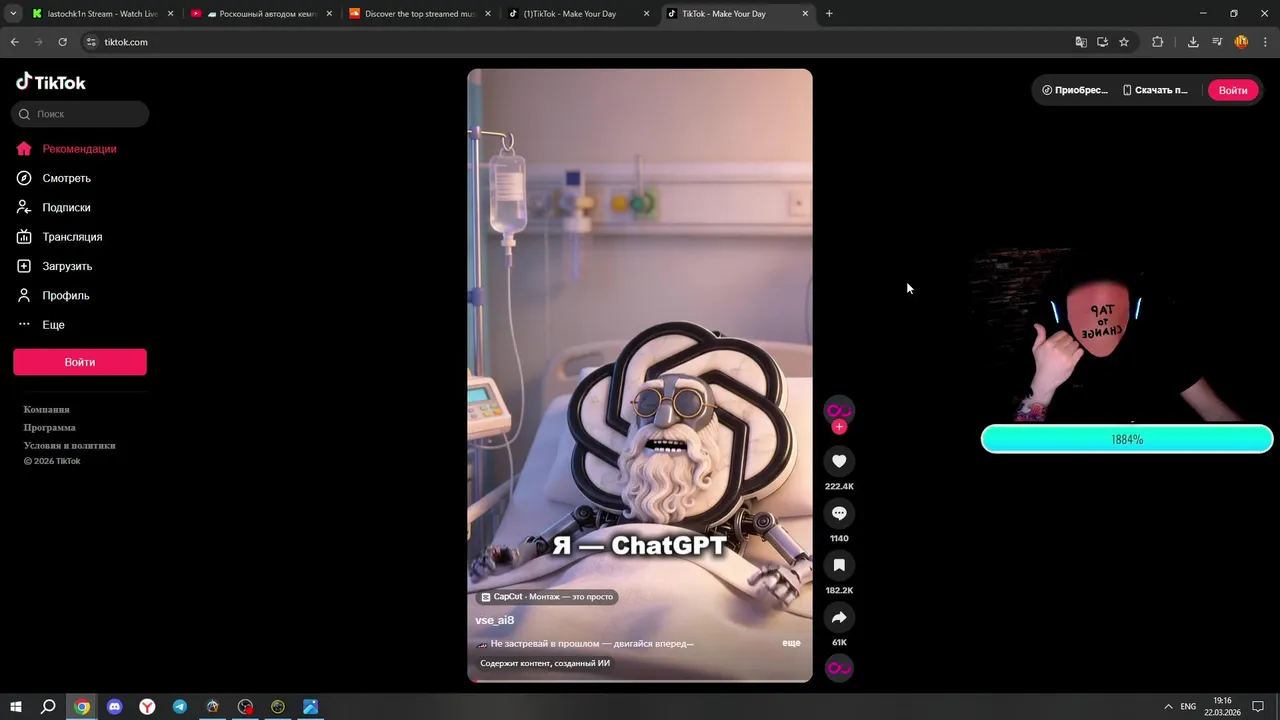This screenshot has height=720, width=1280.
Task: Click the red Войти button in sidebar
Action: (x=80, y=362)
